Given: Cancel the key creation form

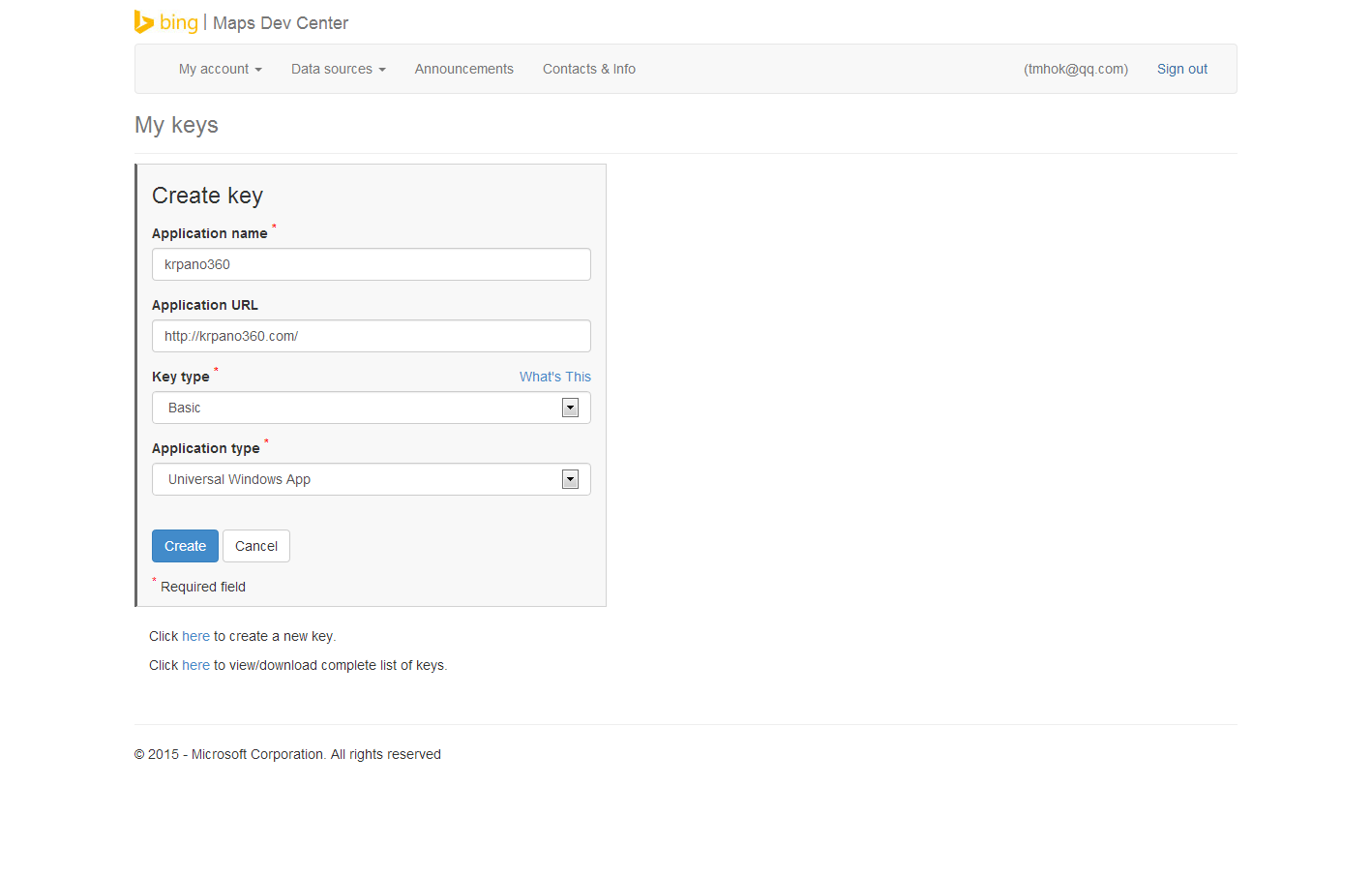Looking at the screenshot, I should point(255,546).
